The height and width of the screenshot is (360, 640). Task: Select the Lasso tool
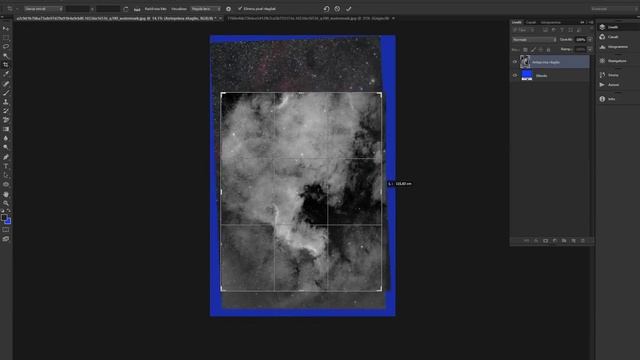click(6, 47)
